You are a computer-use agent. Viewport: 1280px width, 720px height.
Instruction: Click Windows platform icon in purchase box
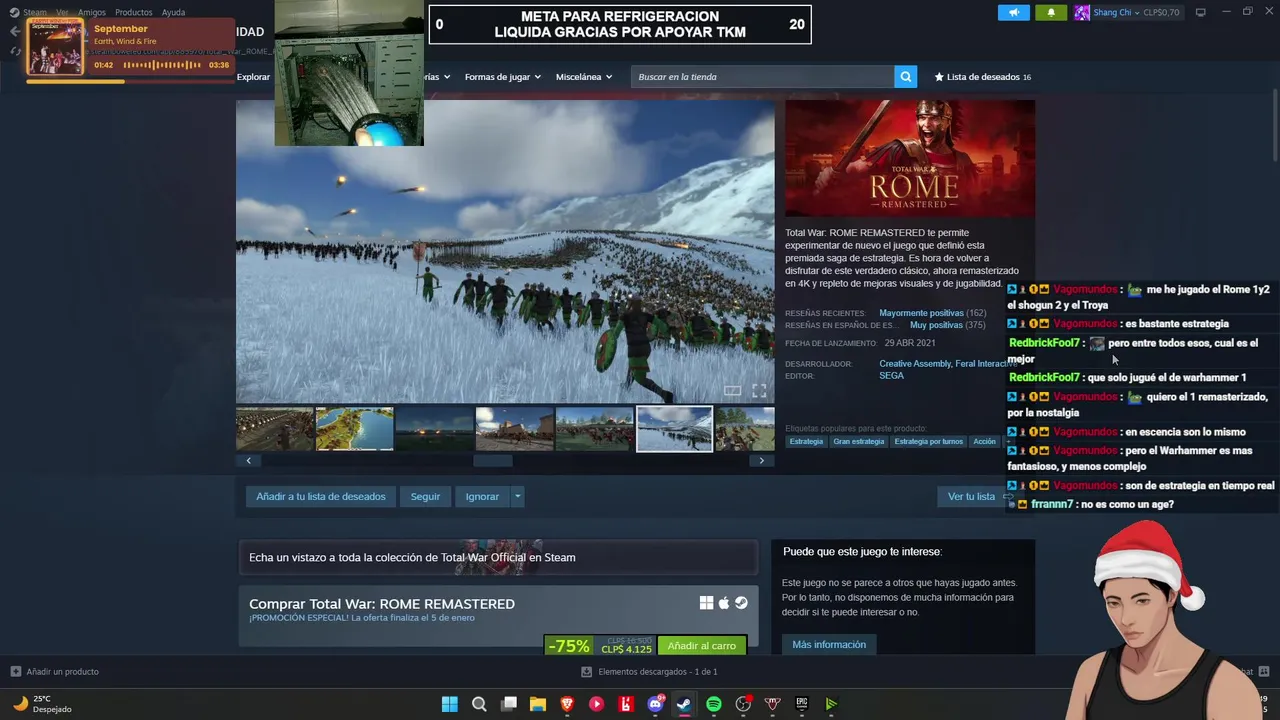coord(706,603)
